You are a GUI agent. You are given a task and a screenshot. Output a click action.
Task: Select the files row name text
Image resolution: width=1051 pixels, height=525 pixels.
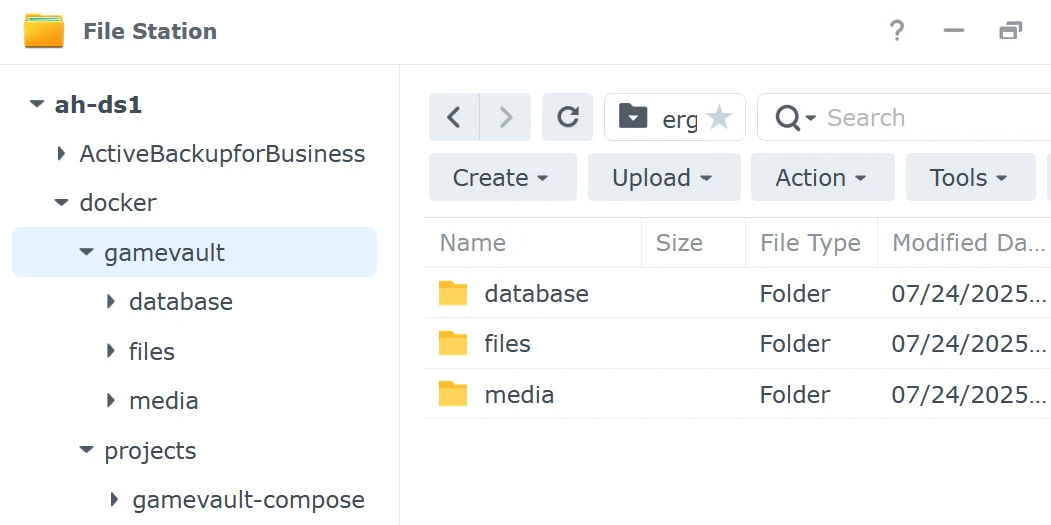pos(507,343)
